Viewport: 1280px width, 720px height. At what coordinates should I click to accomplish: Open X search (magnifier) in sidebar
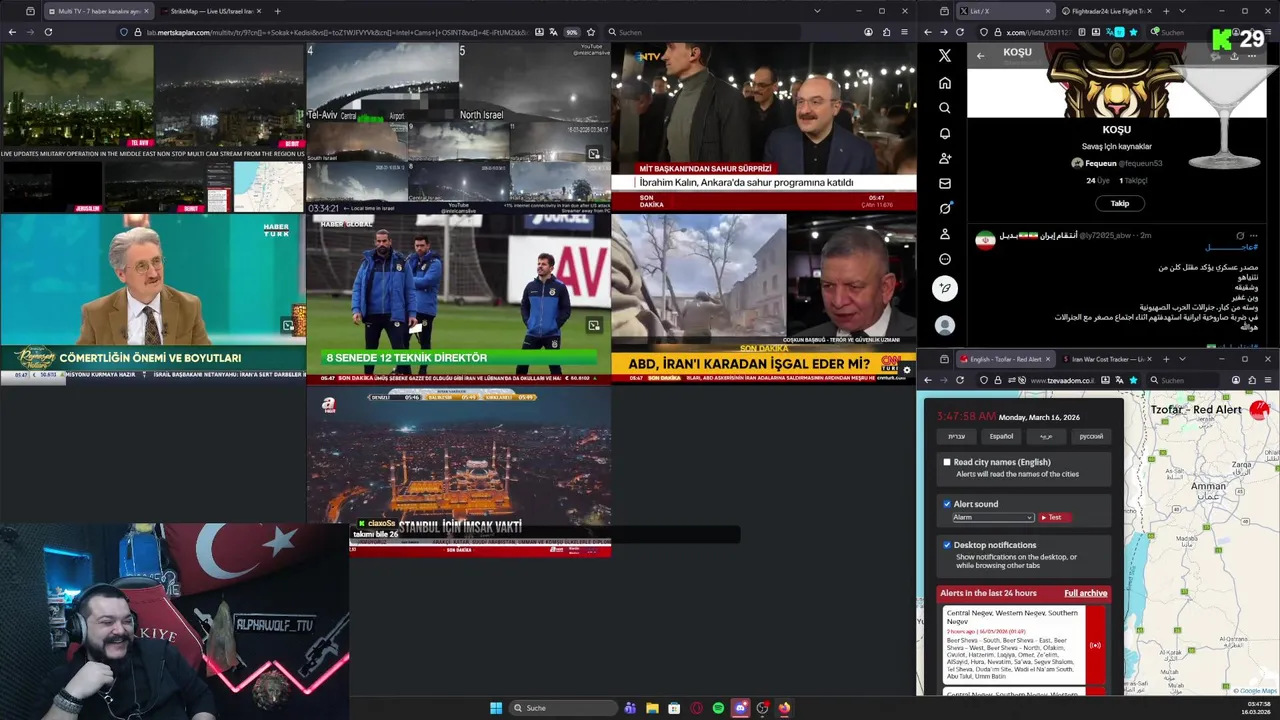click(944, 108)
